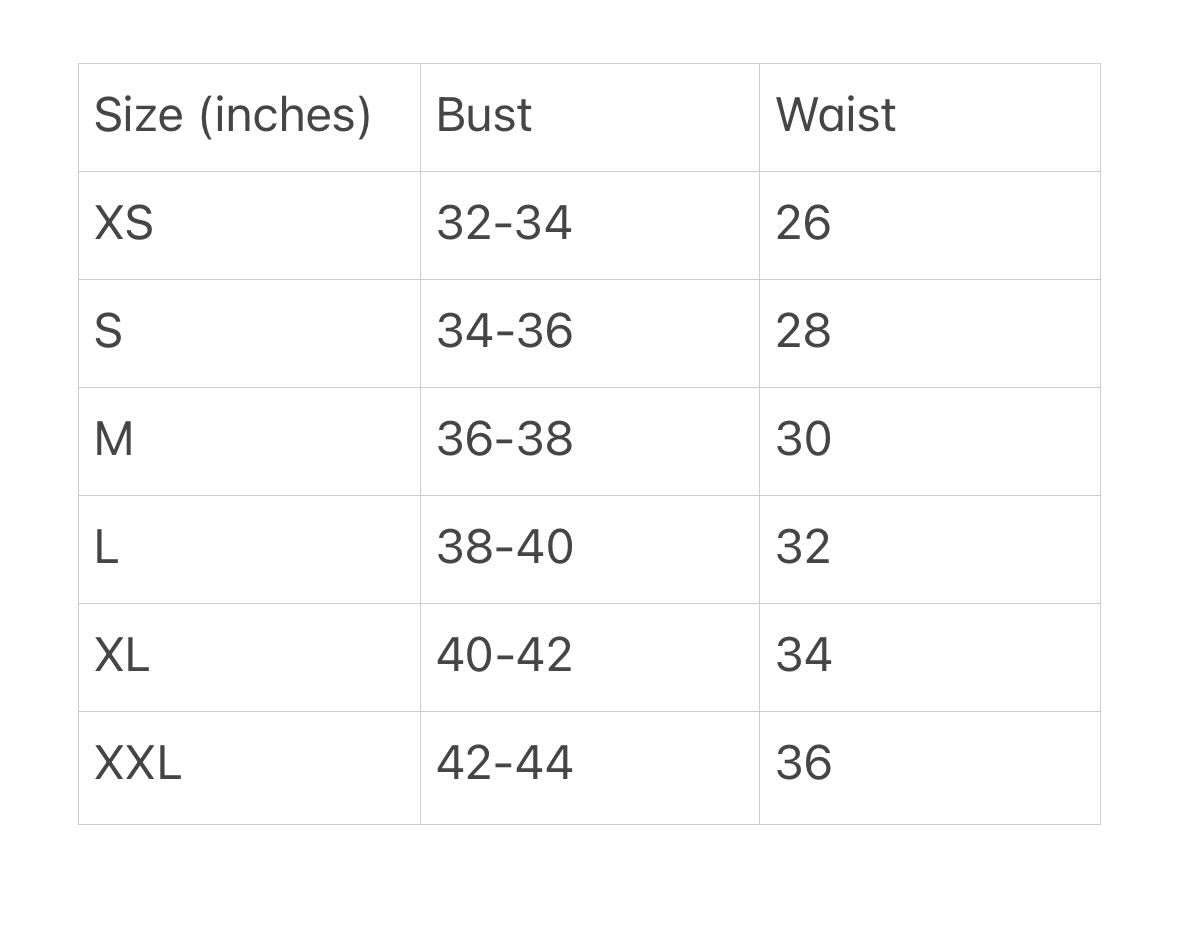This screenshot has width=1179, height=943.
Task: Select the XL size row label
Action: pyautogui.click(x=122, y=655)
